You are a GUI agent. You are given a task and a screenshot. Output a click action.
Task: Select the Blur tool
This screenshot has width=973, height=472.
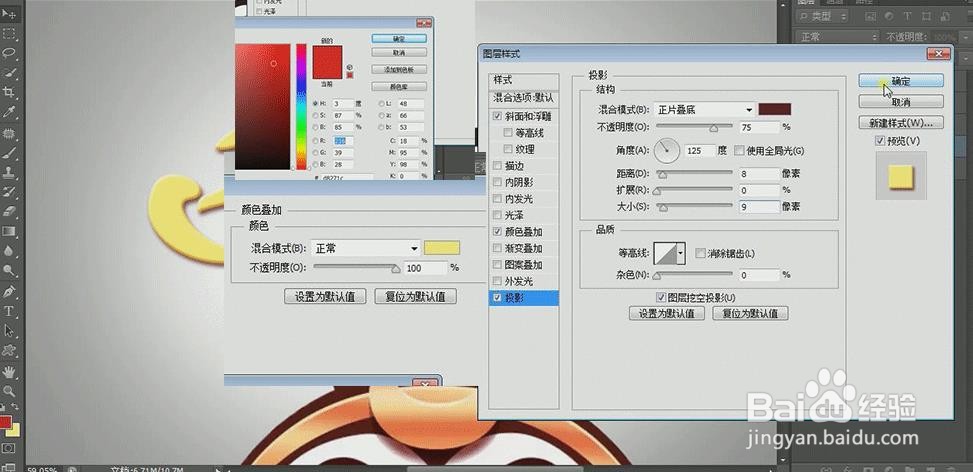pyautogui.click(x=9, y=251)
